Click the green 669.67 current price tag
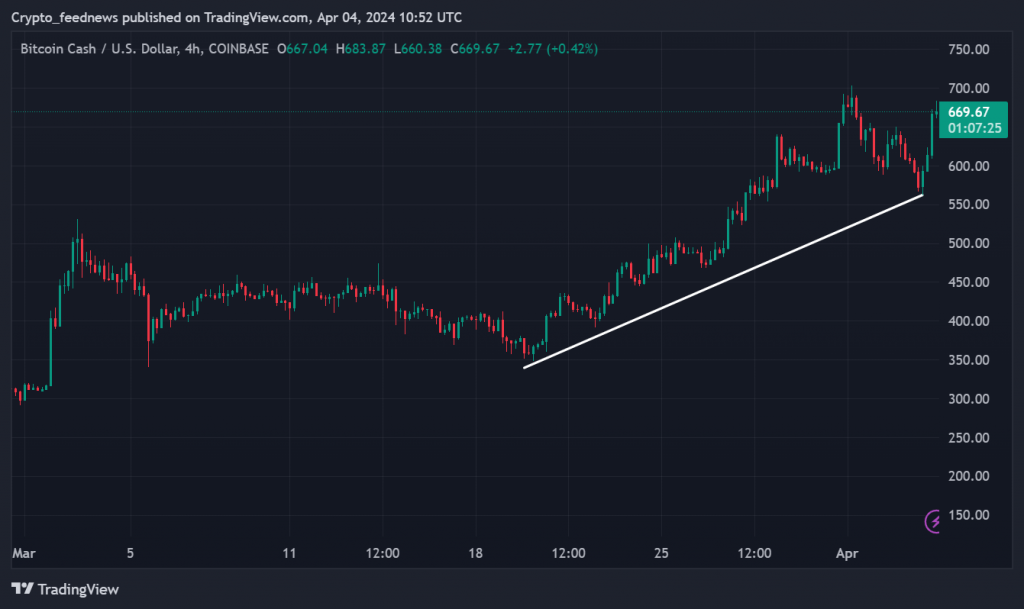This screenshot has width=1024, height=609. [968, 112]
